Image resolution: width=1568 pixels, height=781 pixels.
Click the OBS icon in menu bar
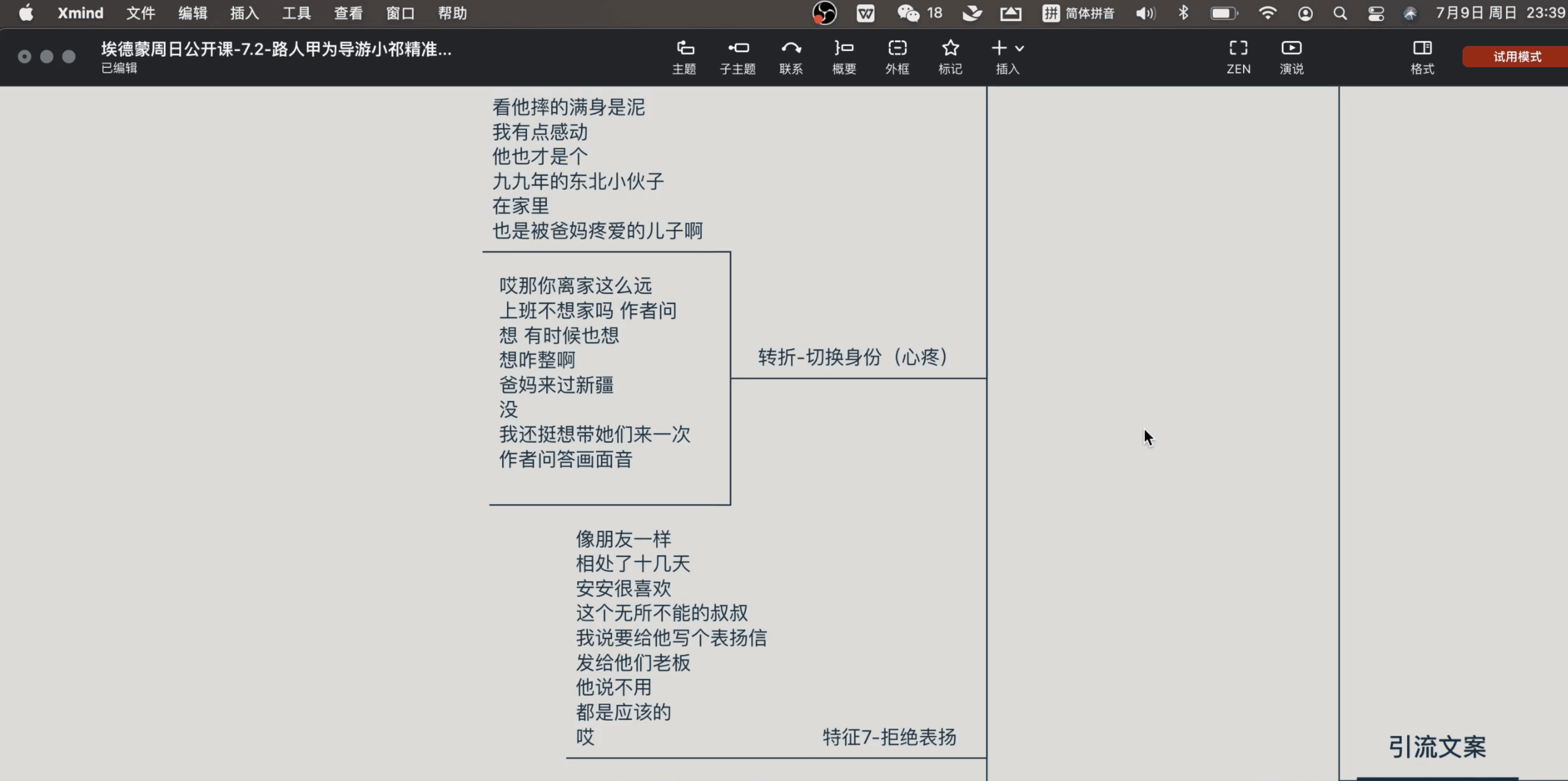click(x=825, y=13)
